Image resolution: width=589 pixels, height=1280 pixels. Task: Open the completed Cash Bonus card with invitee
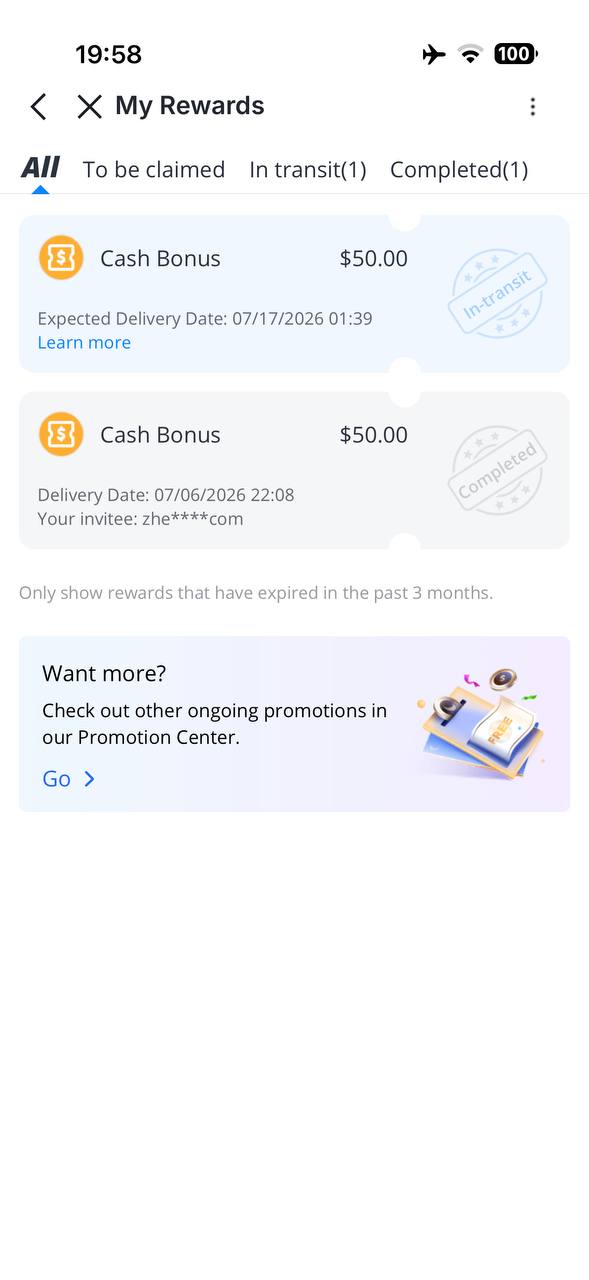click(x=294, y=470)
